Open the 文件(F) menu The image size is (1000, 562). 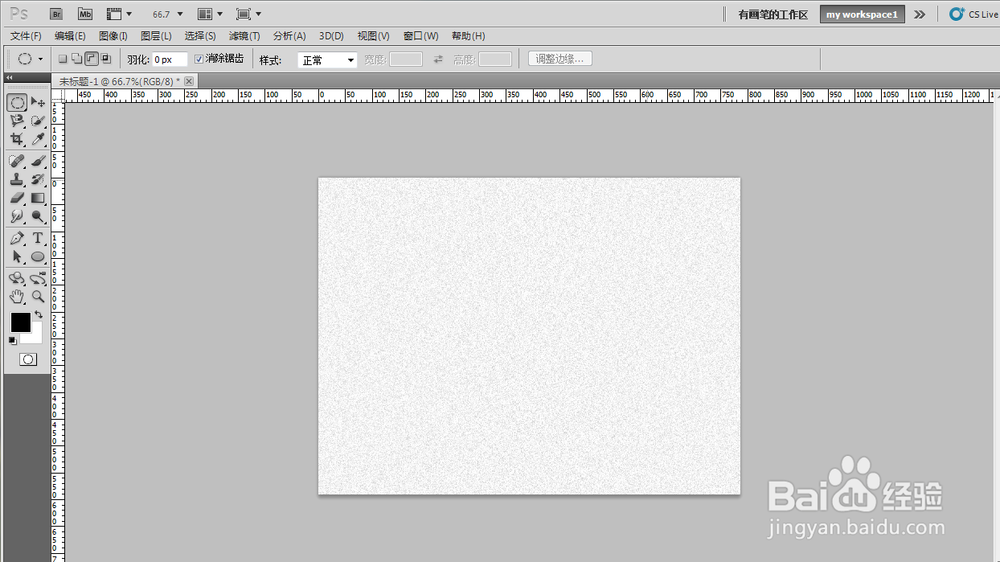(26, 36)
